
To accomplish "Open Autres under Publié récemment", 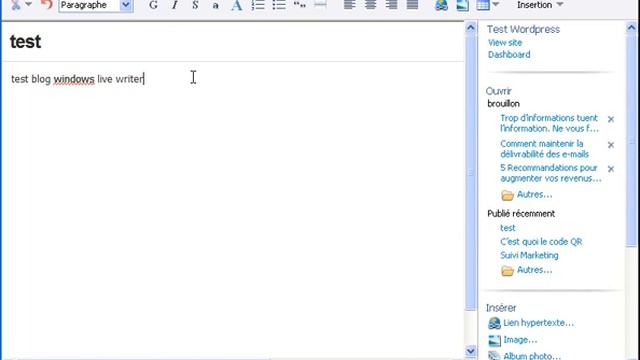I will (534, 270).
